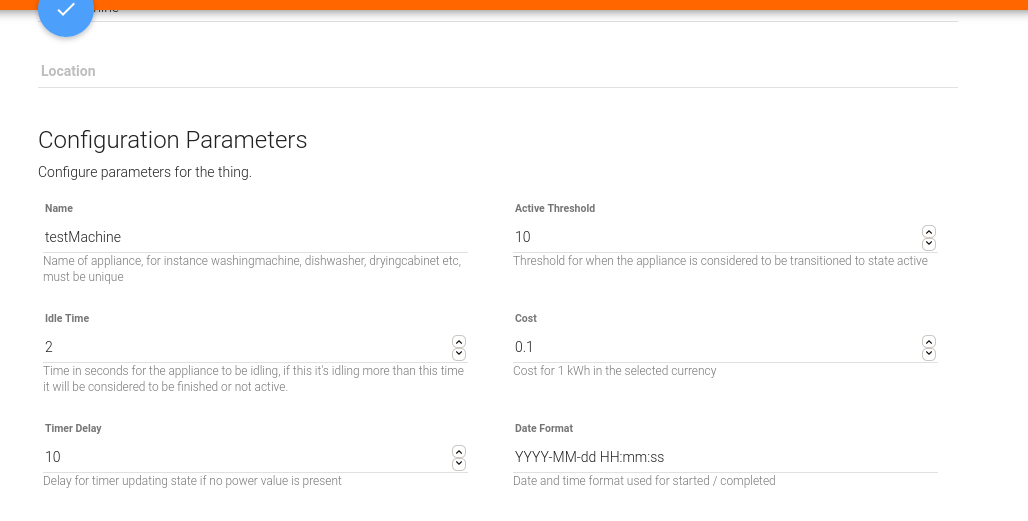Increment the Idle Time value

(x=458, y=341)
